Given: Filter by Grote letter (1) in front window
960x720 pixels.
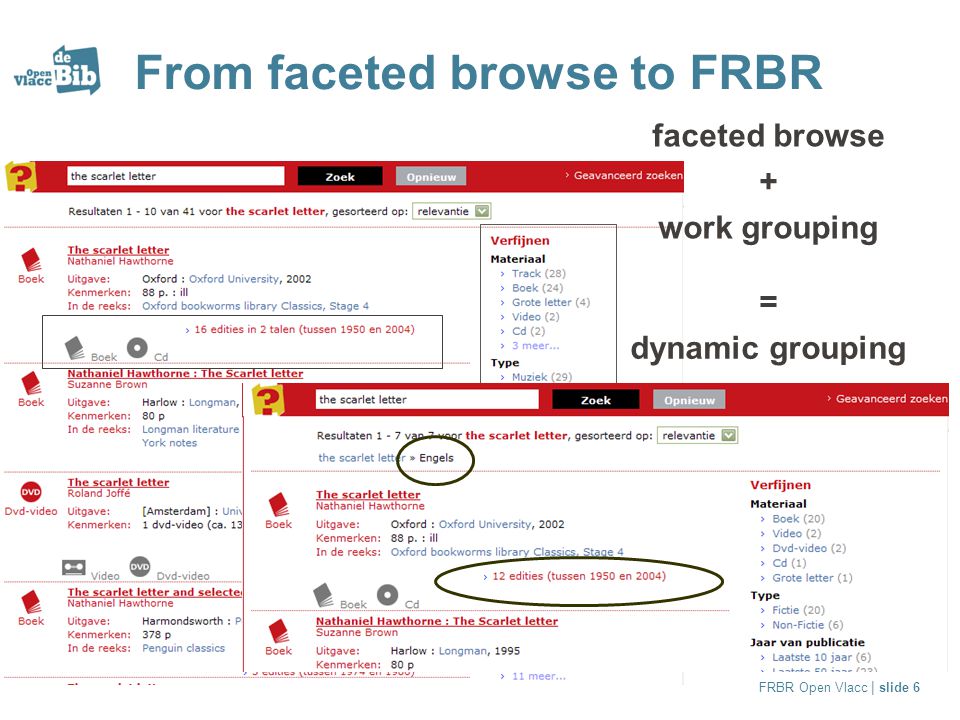Looking at the screenshot, I should coord(812,577).
